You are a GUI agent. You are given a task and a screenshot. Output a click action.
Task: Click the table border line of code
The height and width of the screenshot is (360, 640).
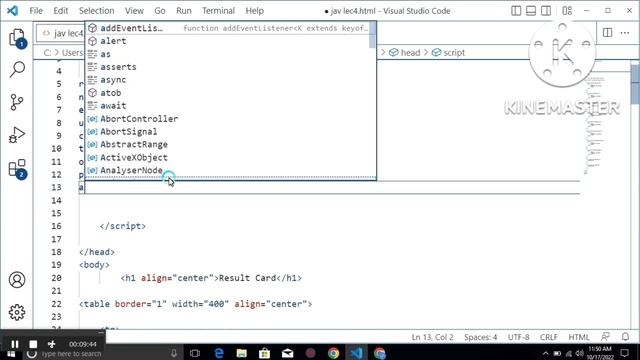pos(196,304)
